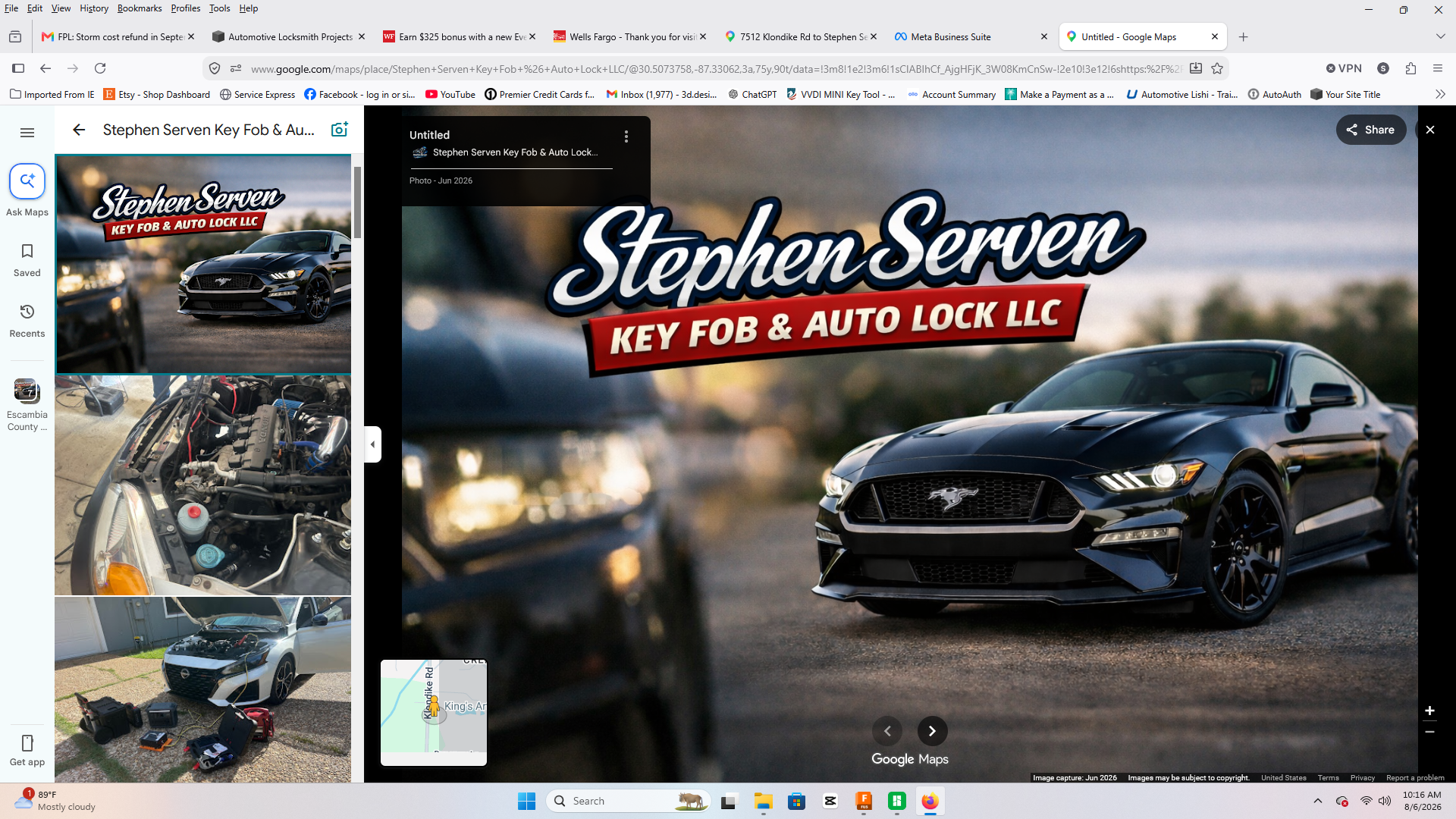Open the photo's three-dot options menu

pyautogui.click(x=626, y=136)
